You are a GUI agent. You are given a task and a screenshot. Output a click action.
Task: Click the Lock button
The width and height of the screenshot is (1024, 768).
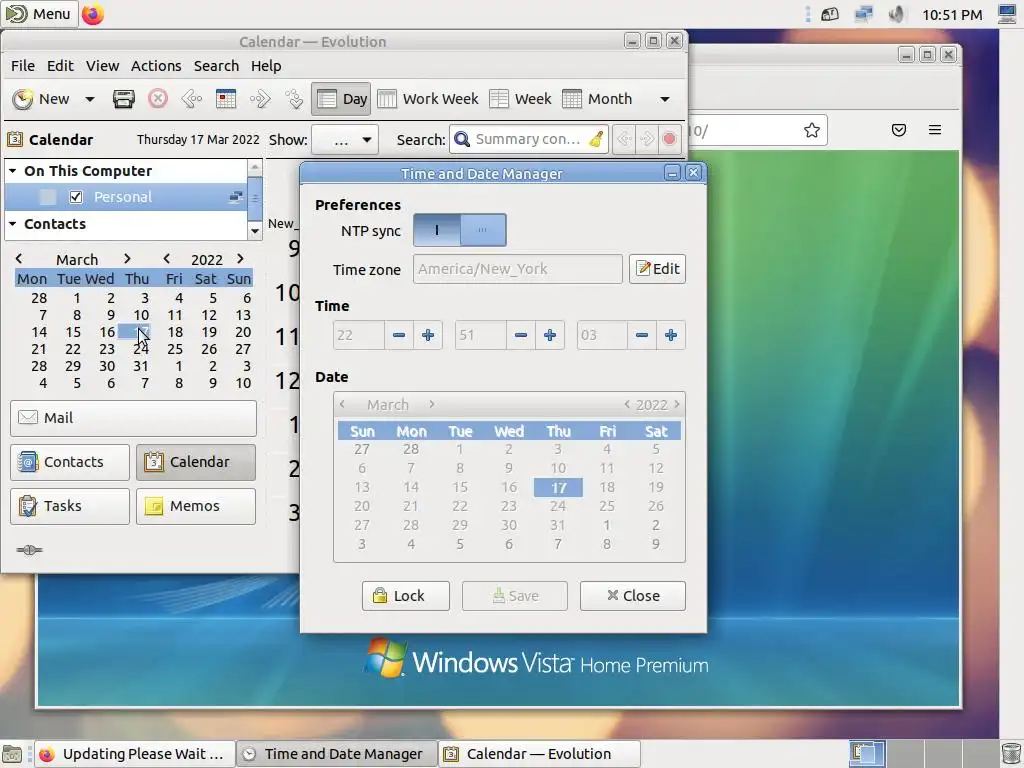click(406, 596)
